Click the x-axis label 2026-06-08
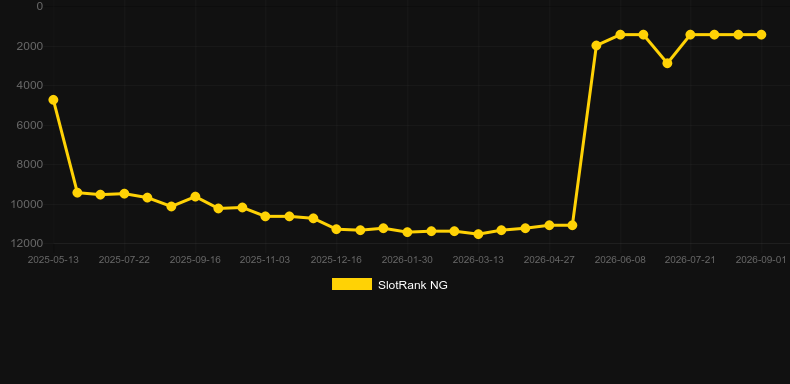This screenshot has width=790, height=384. point(620,260)
